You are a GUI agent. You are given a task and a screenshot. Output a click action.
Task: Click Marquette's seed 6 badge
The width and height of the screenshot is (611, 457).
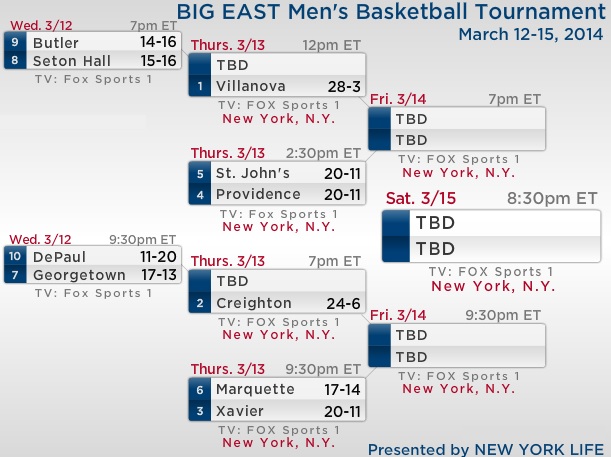pos(200,389)
